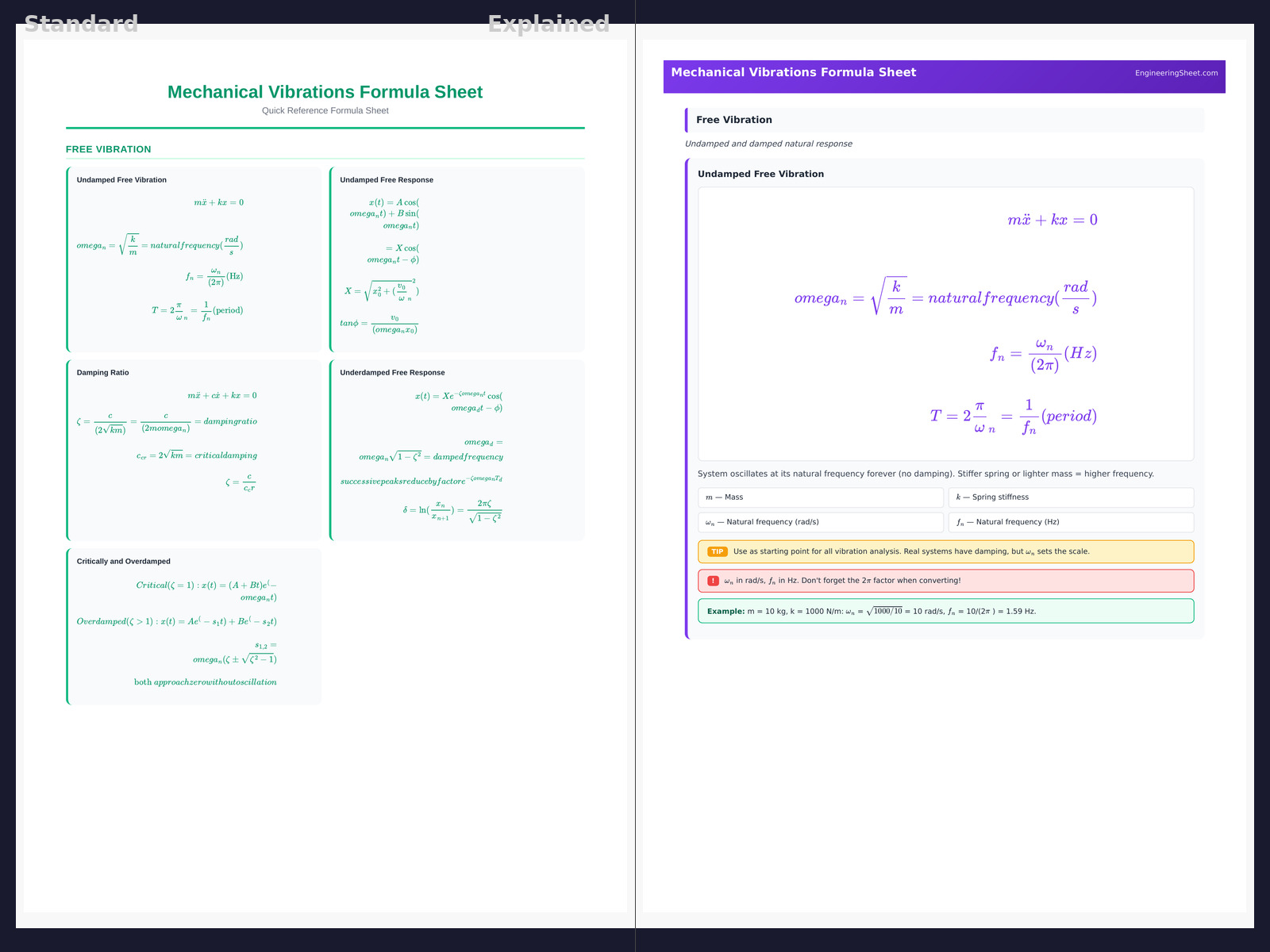The image size is (1270, 952).
Task: Click the purple banner sheet title
Action: pos(793,72)
